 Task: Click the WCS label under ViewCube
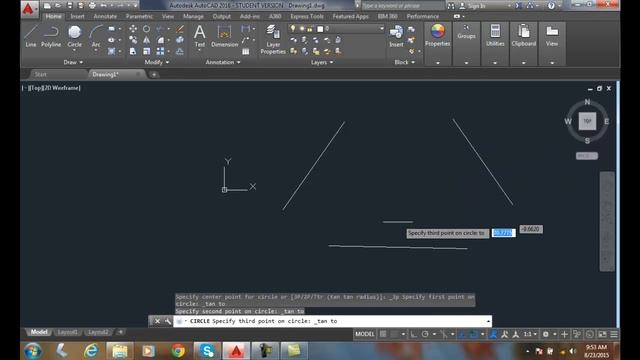[x=587, y=156]
